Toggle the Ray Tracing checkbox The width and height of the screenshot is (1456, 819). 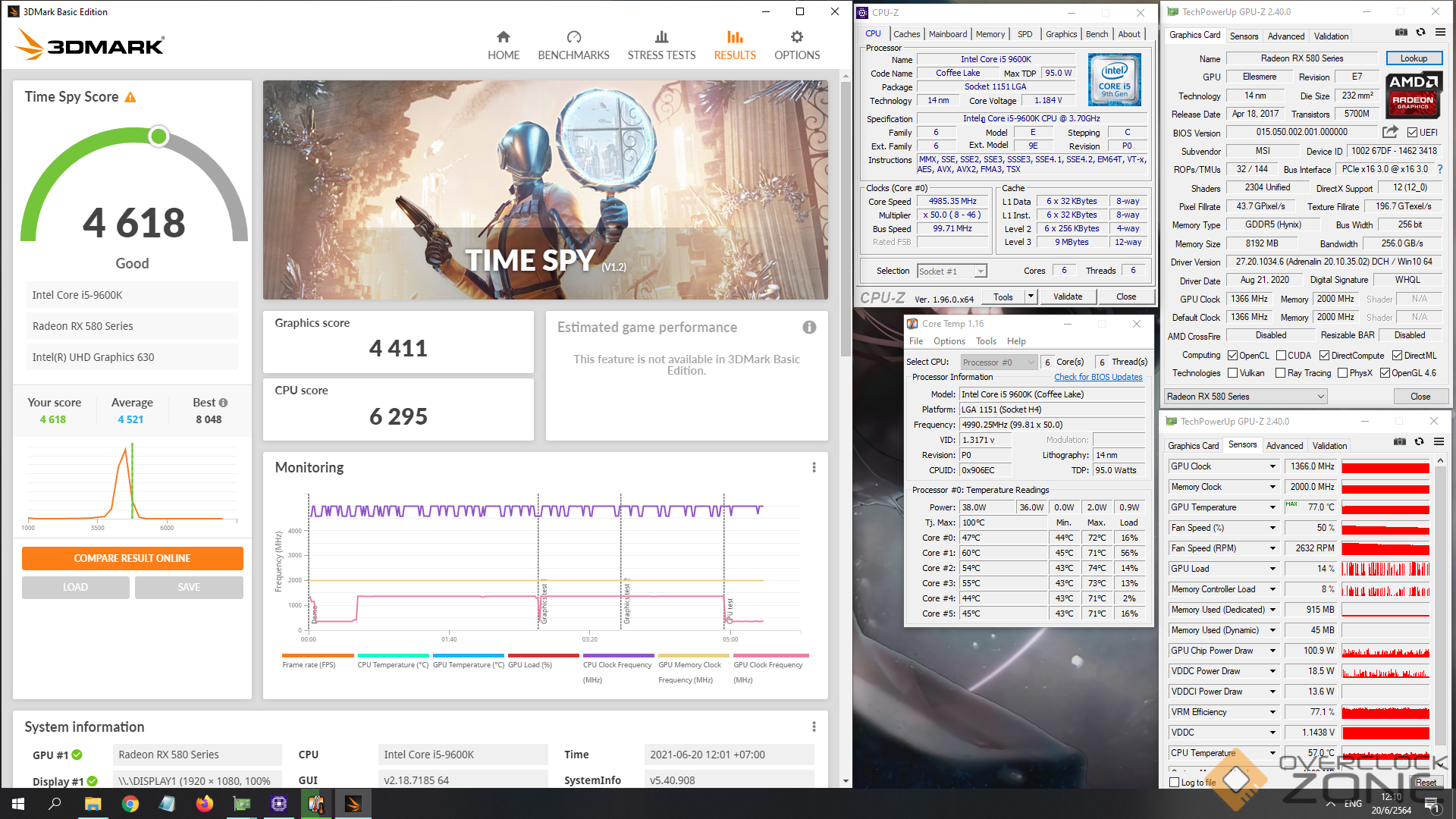point(1280,373)
